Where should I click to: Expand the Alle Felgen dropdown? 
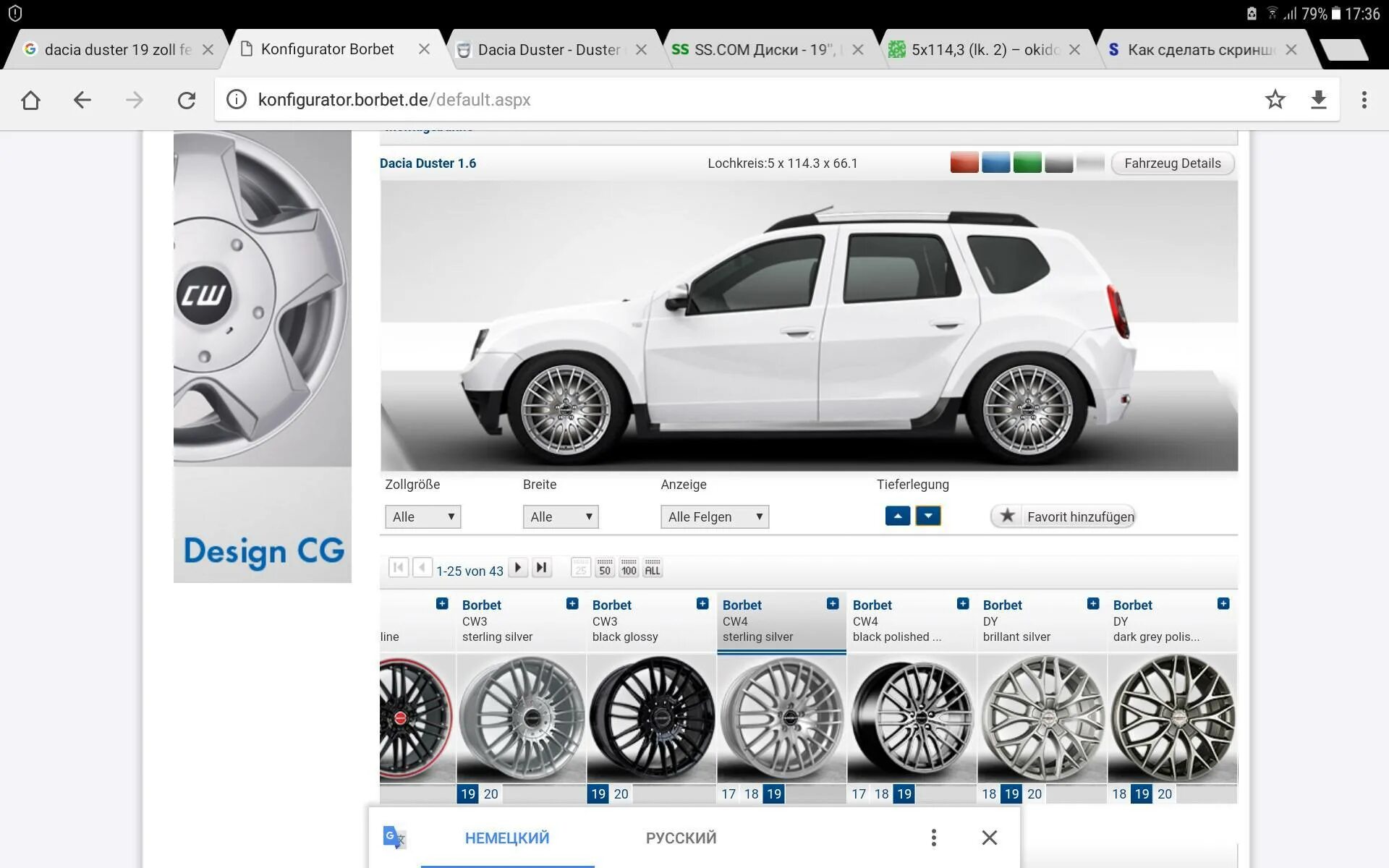point(714,516)
